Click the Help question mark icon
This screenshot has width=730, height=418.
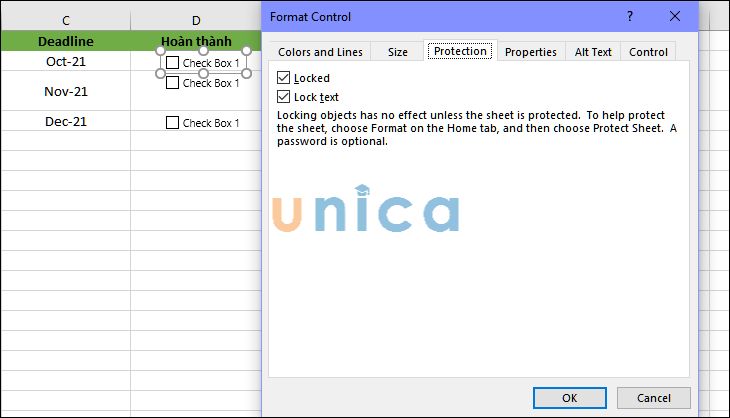pos(630,17)
